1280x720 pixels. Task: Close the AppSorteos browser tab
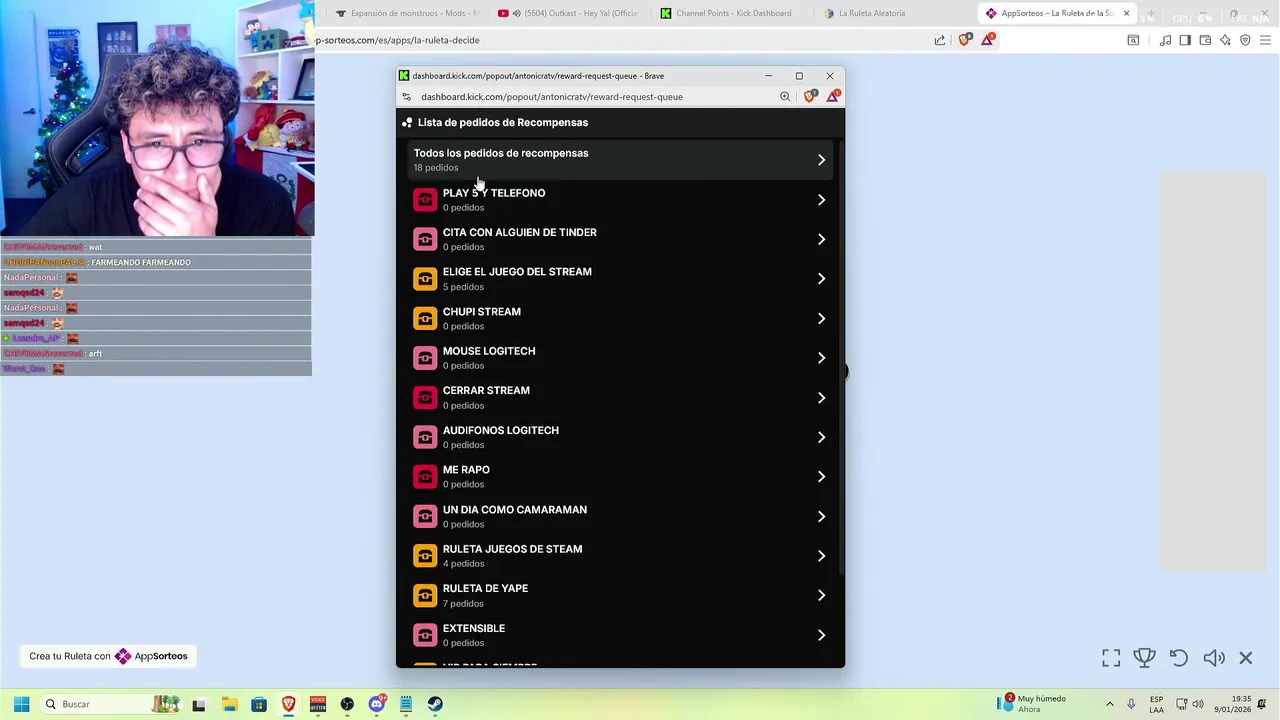click(x=1126, y=13)
